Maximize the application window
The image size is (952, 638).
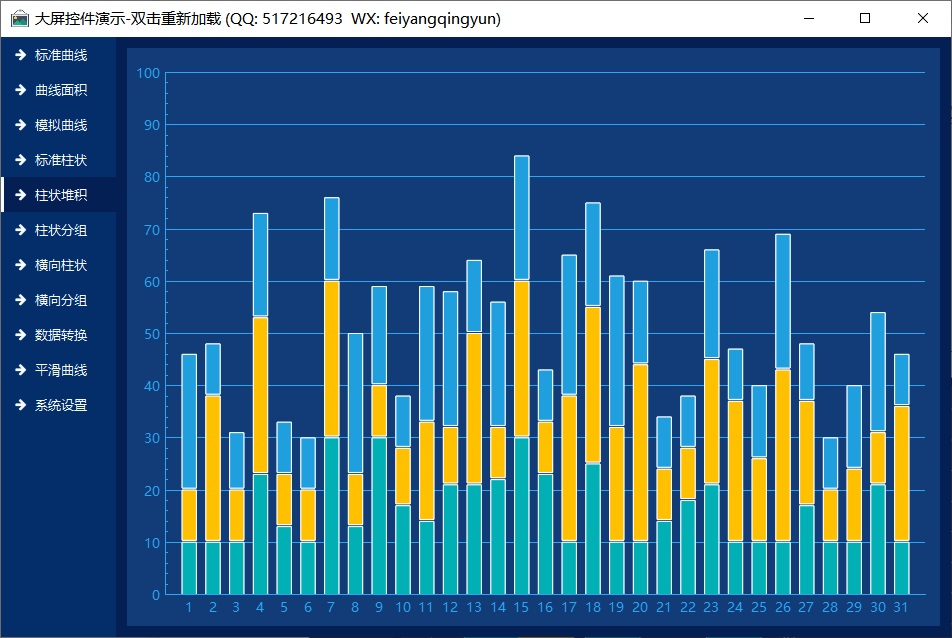click(x=865, y=18)
